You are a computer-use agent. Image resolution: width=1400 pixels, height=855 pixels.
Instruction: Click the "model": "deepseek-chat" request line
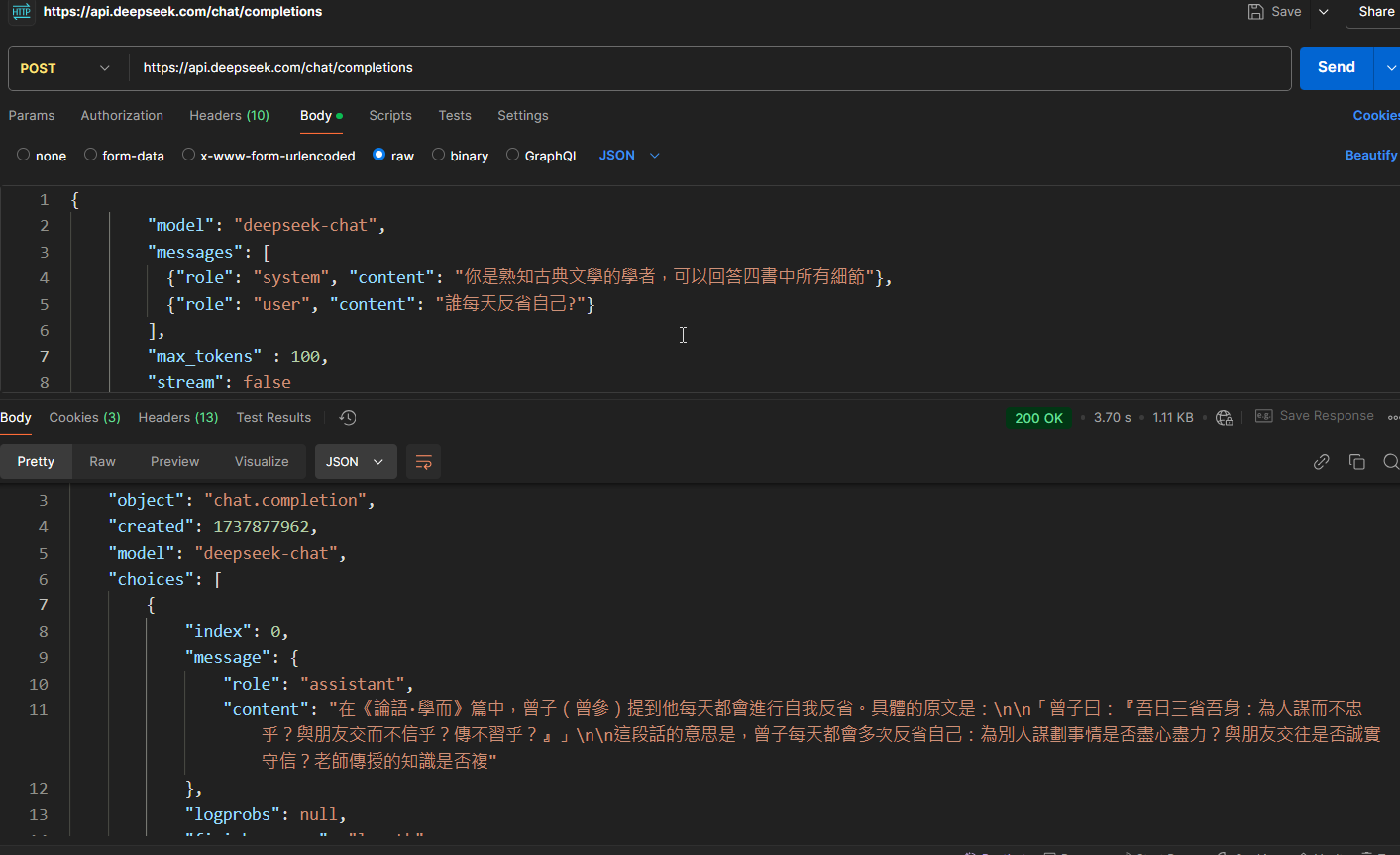tap(266, 226)
